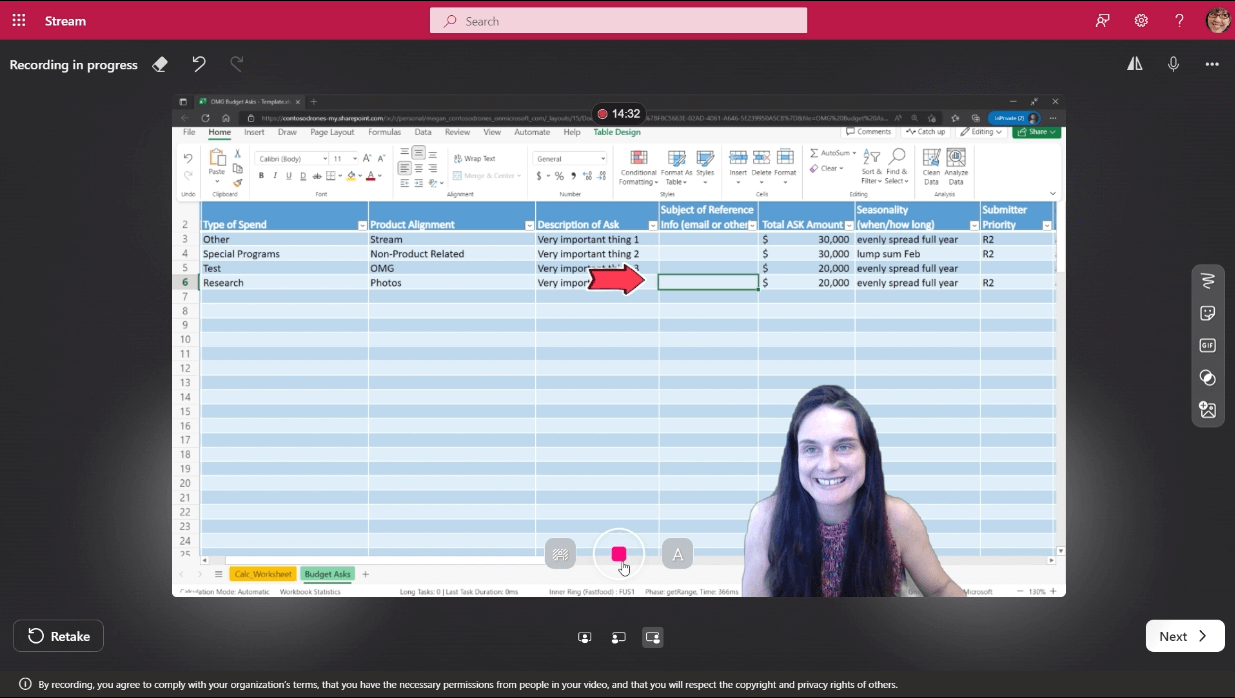Click the Percent style icon in Excel
The image size is (1235, 698).
click(x=559, y=176)
